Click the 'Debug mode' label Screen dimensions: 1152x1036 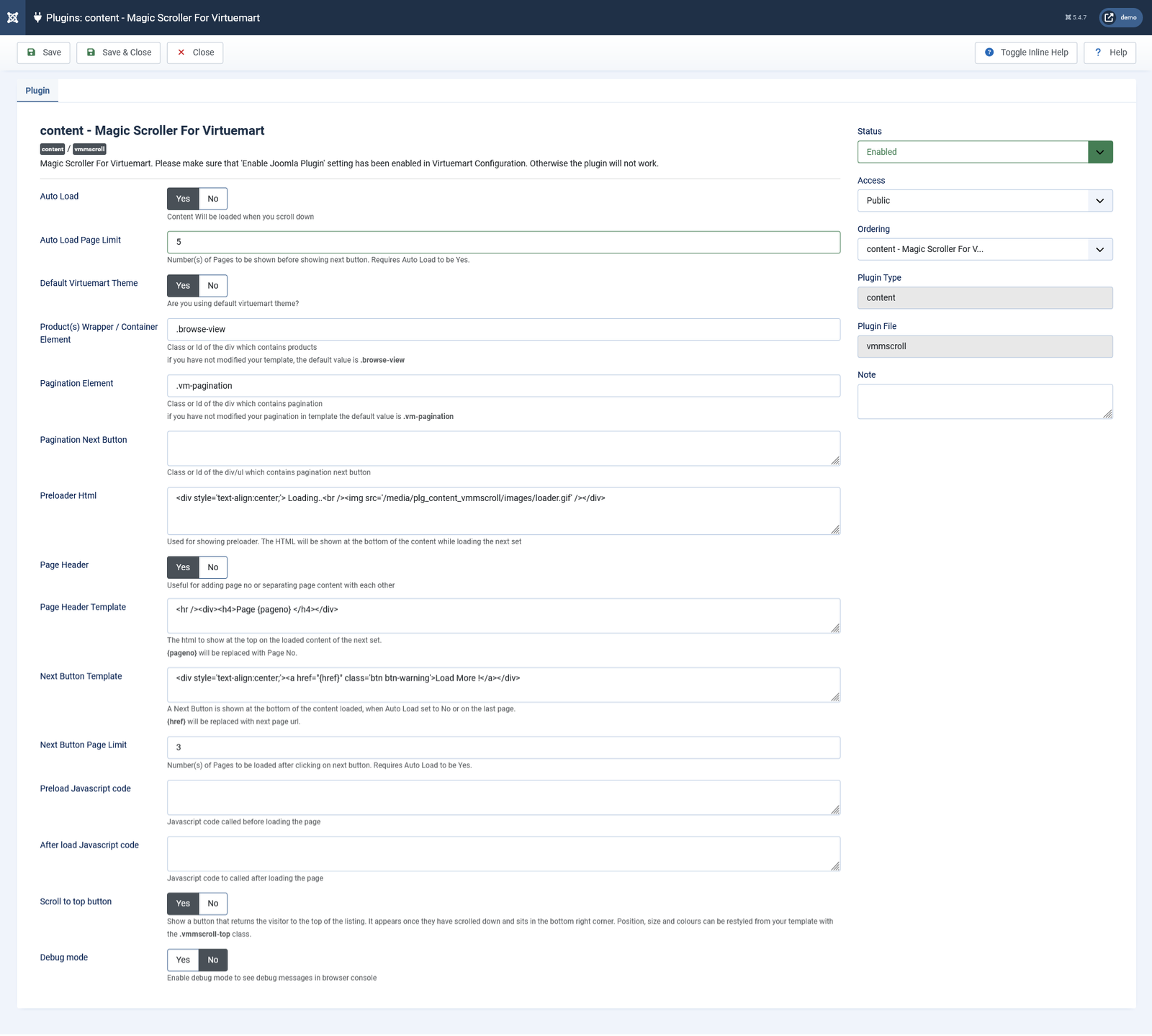64,958
